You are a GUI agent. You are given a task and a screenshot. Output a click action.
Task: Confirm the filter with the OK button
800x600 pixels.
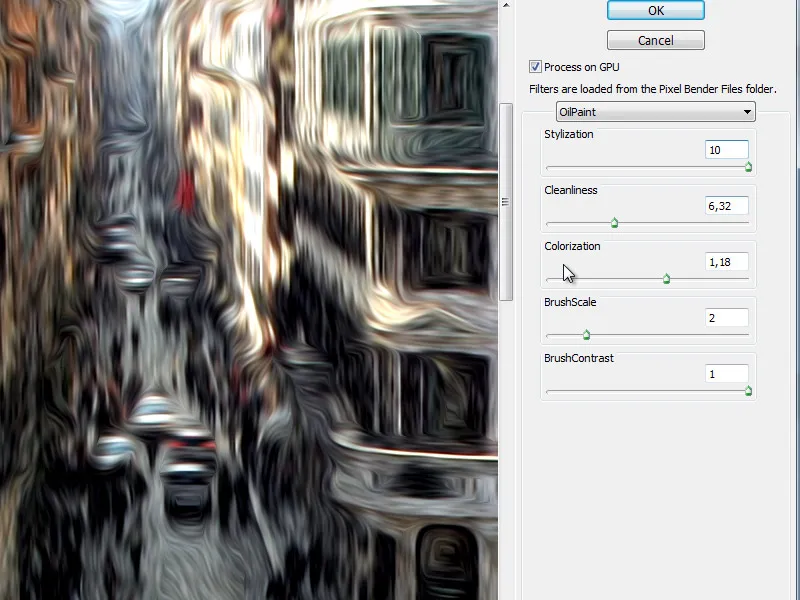click(656, 10)
